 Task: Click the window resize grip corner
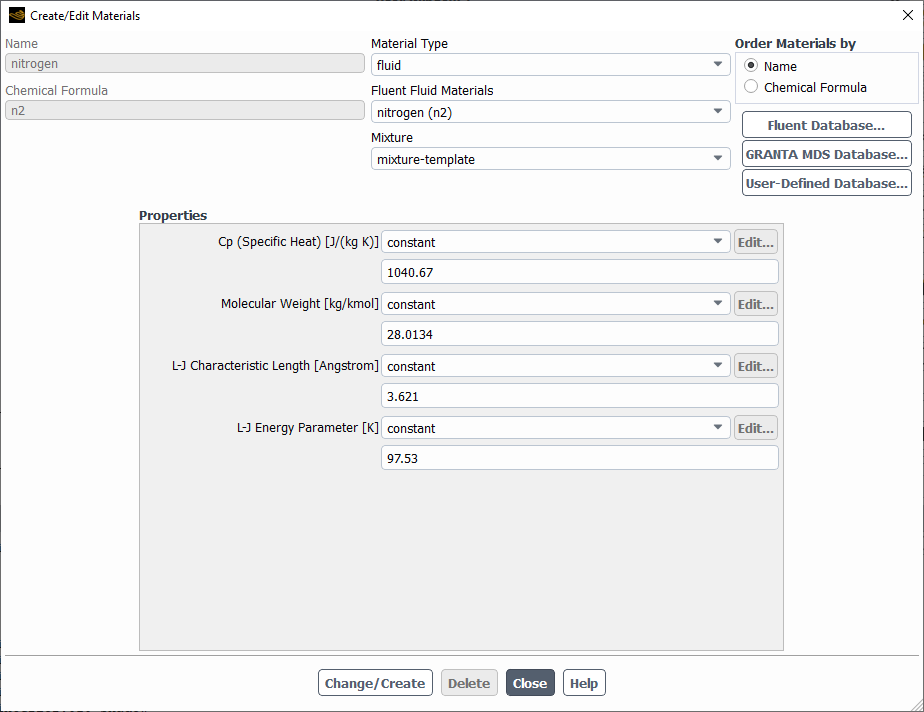pos(916,704)
